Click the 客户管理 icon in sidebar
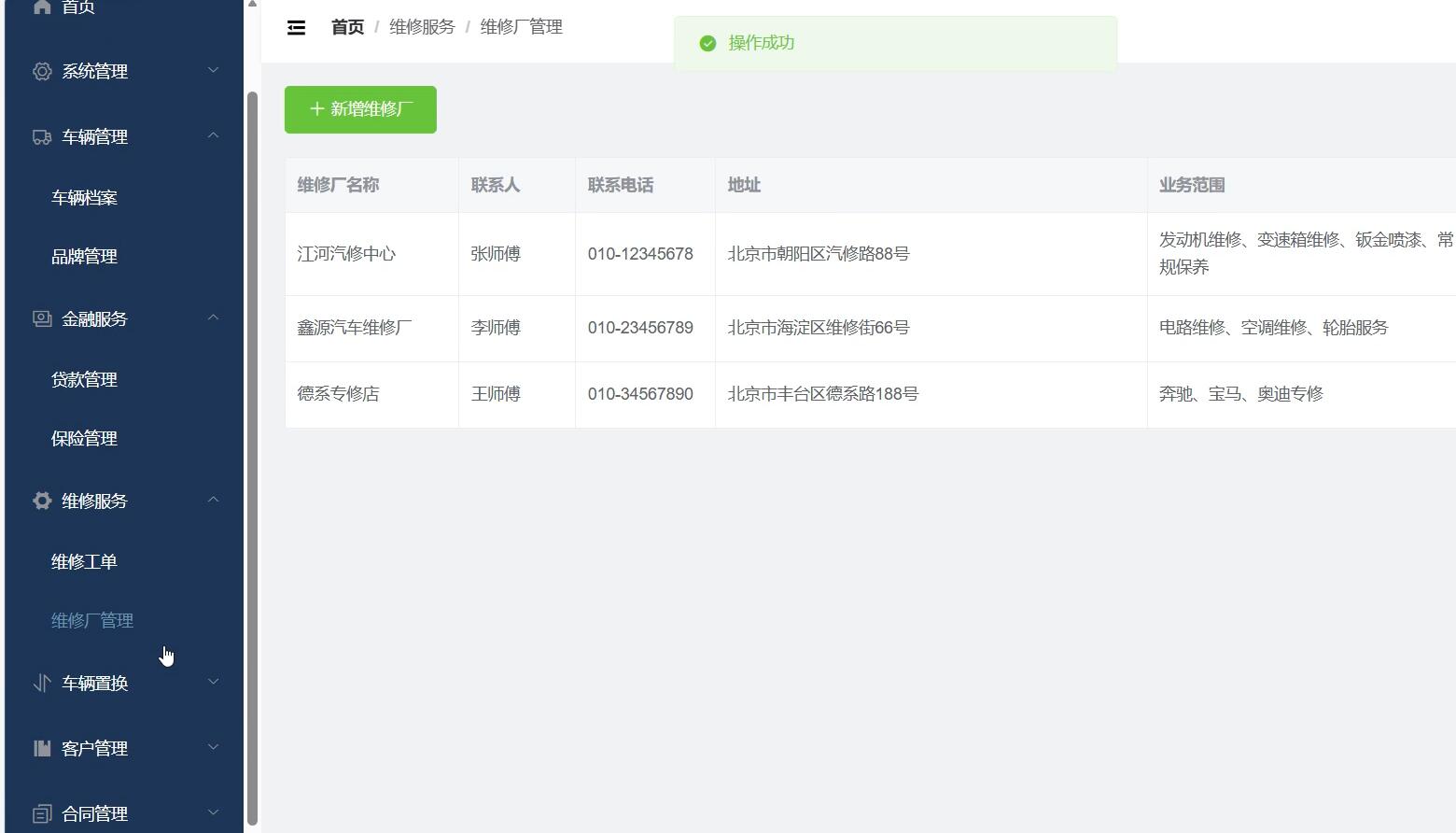 (x=42, y=748)
